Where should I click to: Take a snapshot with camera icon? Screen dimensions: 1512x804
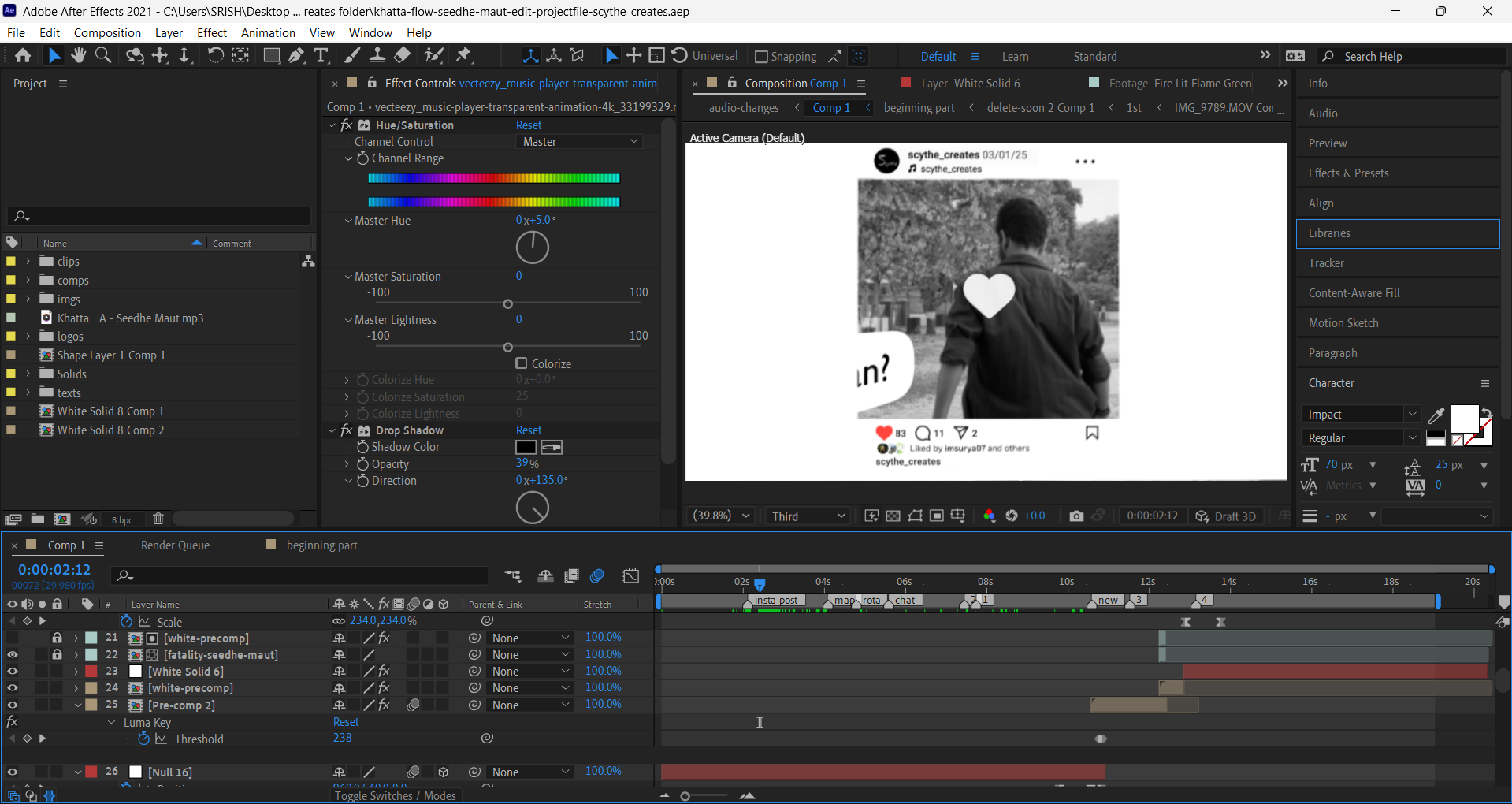[x=1076, y=516]
